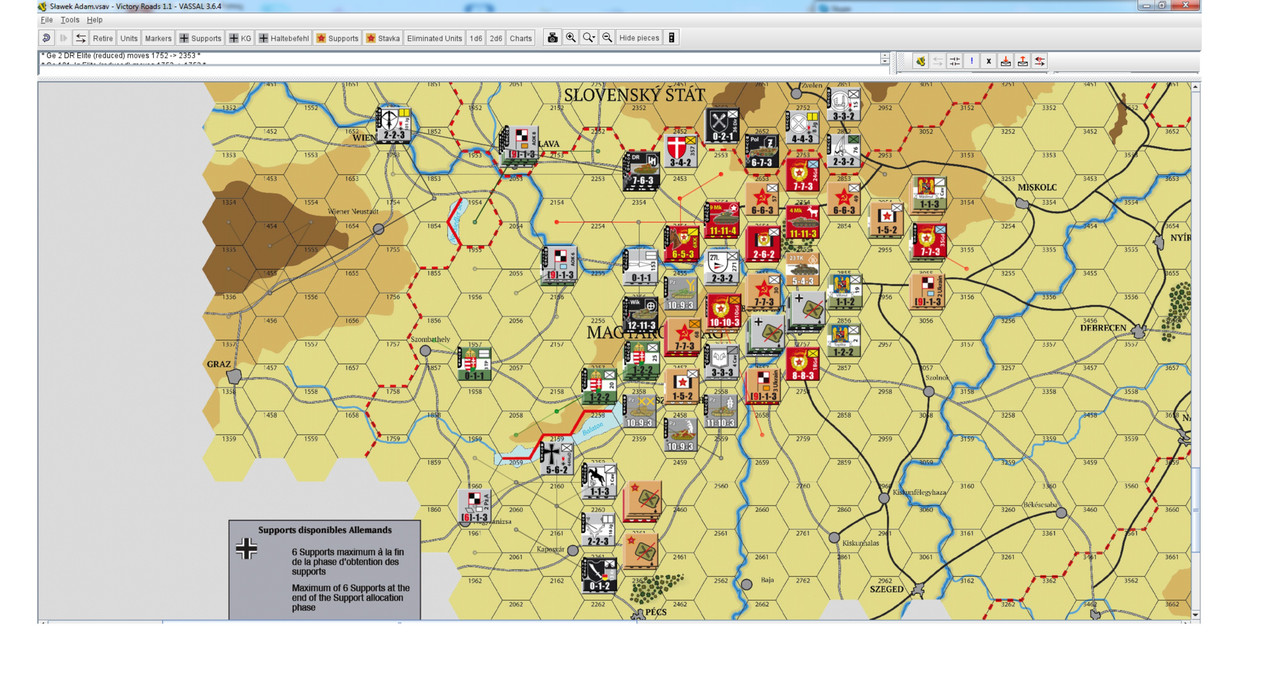Viewport: 1280px width, 693px height.
Task: Click the zoom in magnifier icon
Action: (571, 38)
